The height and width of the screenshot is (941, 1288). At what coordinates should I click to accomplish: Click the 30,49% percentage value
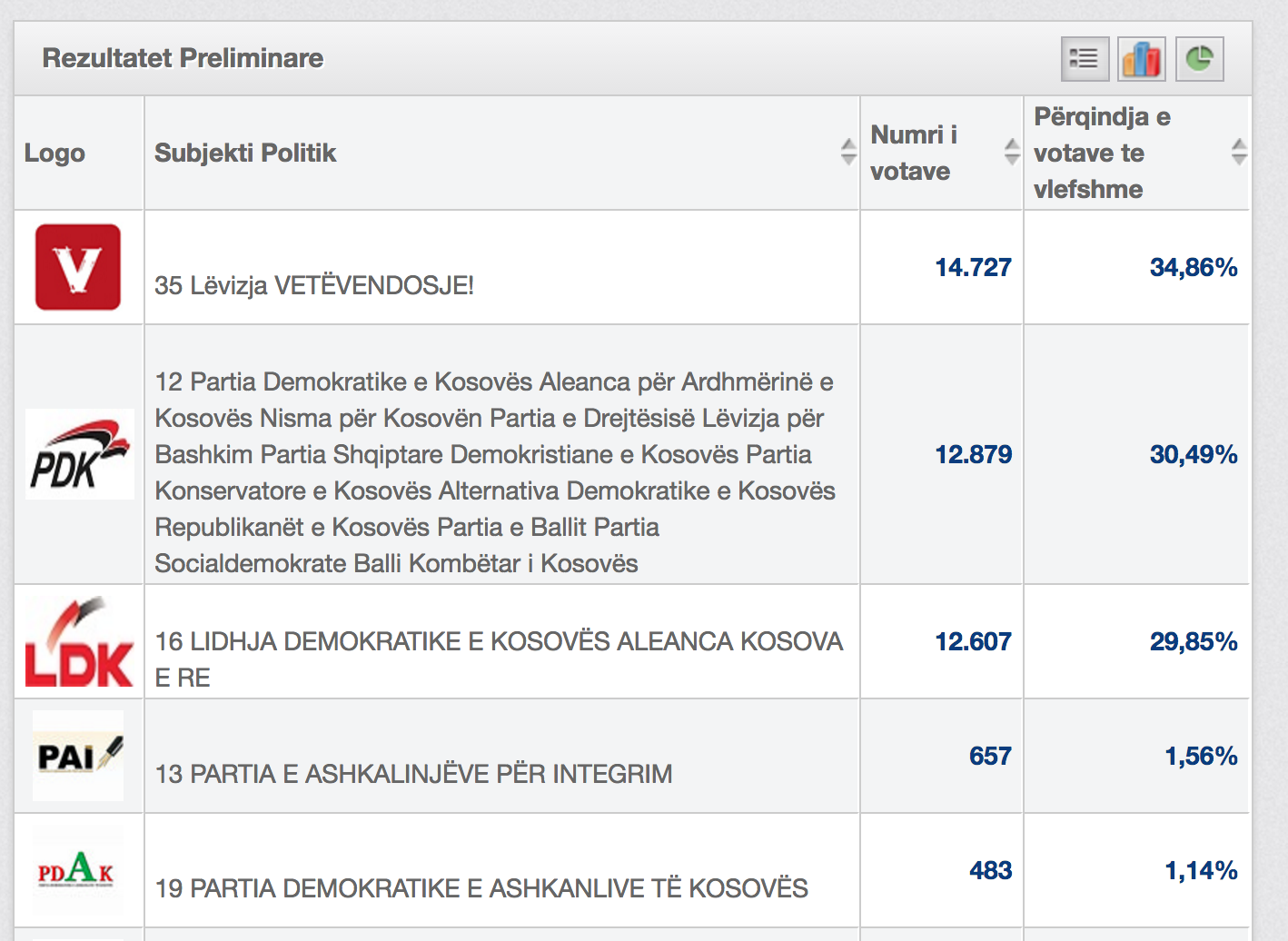tap(1194, 454)
